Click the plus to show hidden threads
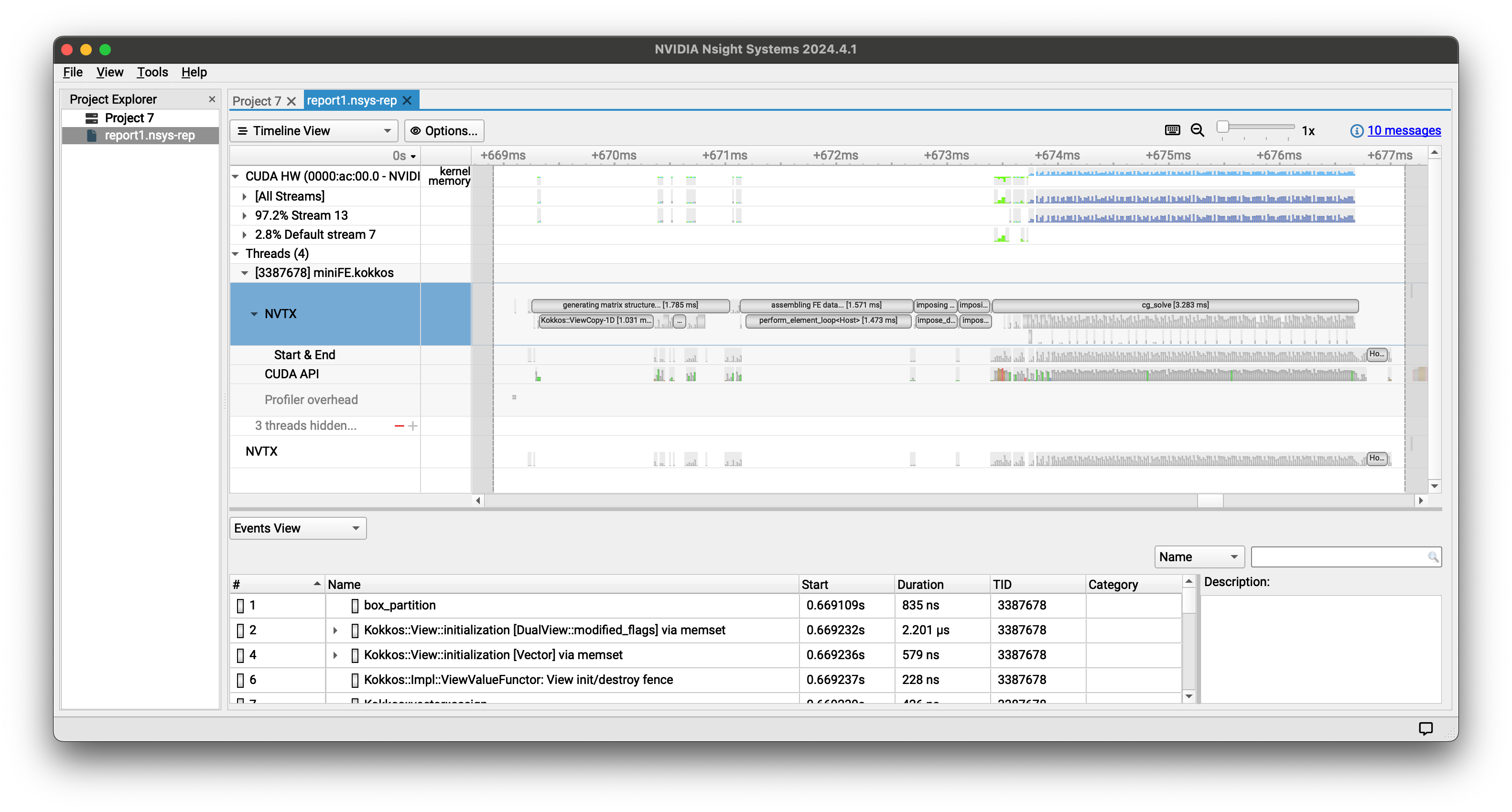1512x812 pixels. (x=412, y=426)
